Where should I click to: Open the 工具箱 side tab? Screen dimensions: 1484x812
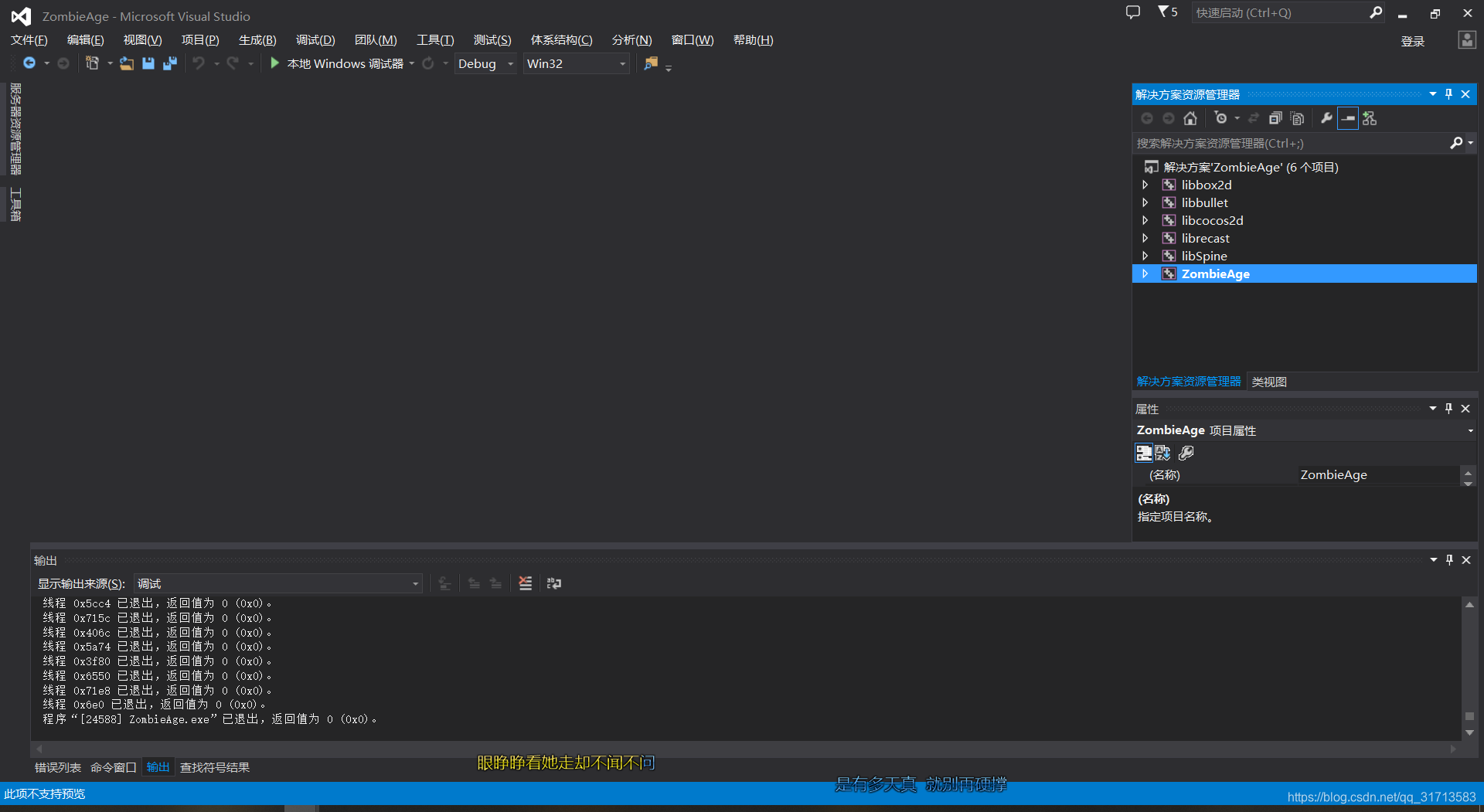[15, 204]
